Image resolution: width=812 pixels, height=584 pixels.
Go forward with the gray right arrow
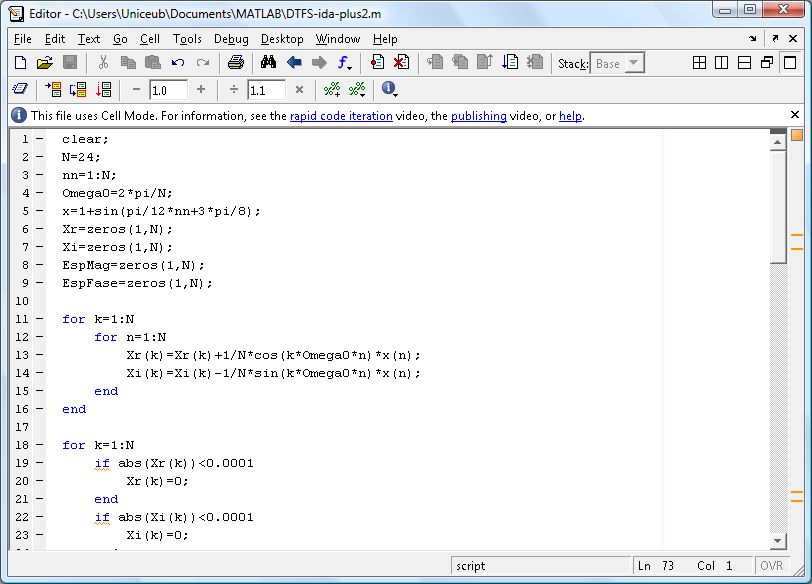click(319, 63)
